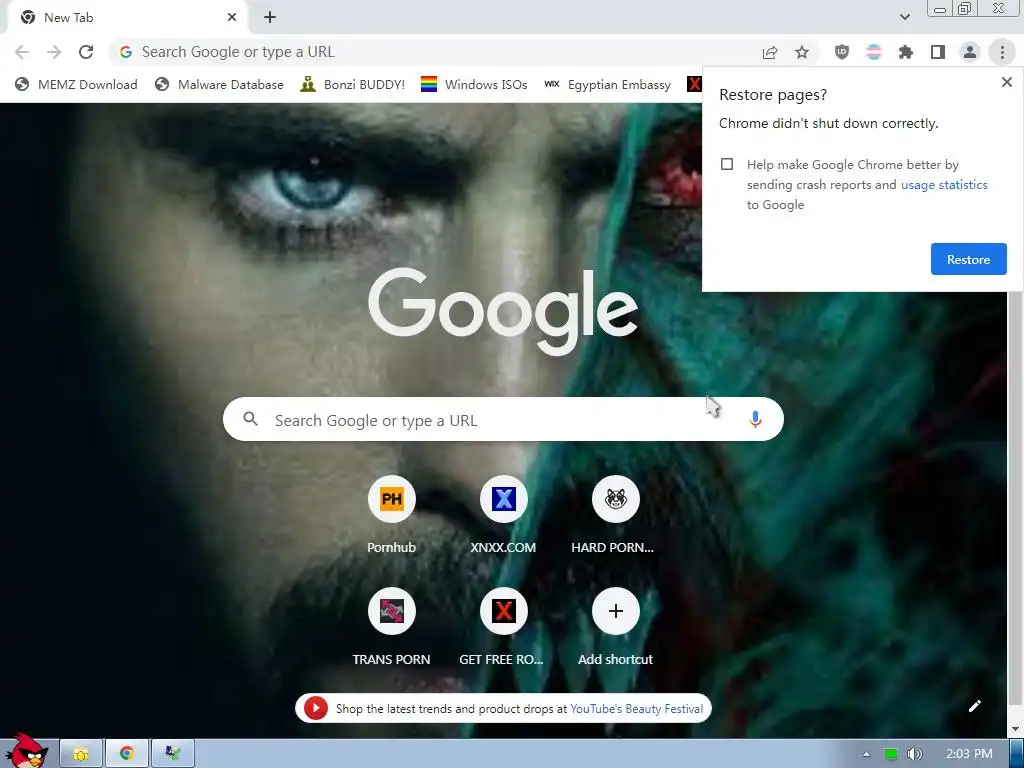1024x768 pixels.
Task: Go back with the back arrow
Action: click(22, 52)
